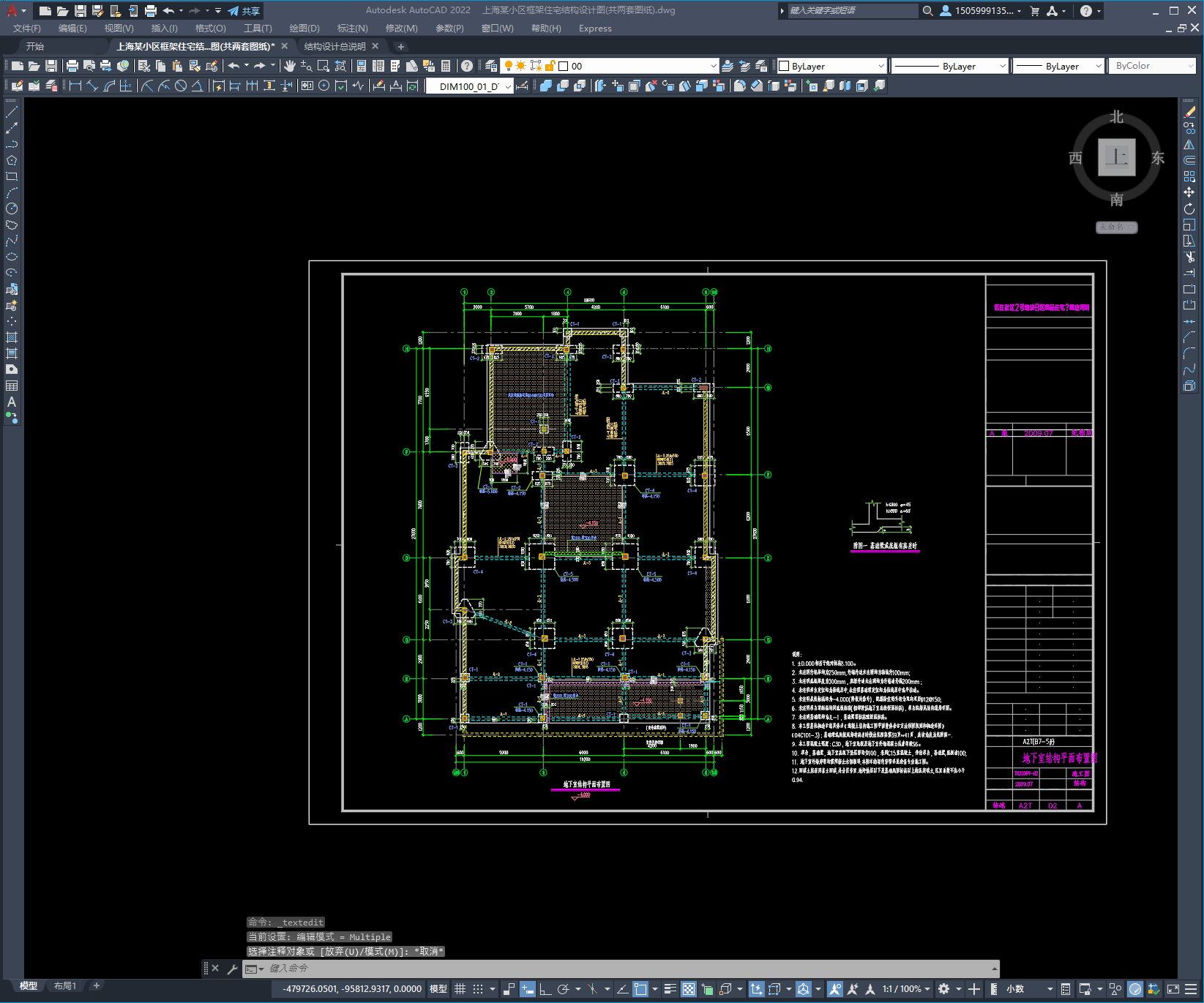Select the Diameter dimension tool

181,86
